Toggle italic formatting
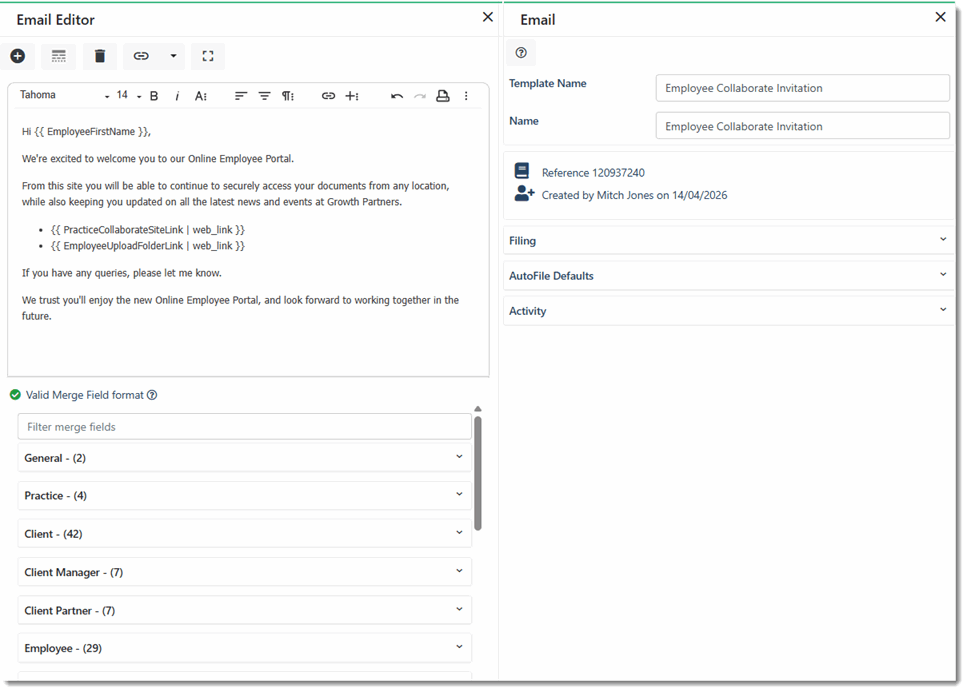 [177, 96]
